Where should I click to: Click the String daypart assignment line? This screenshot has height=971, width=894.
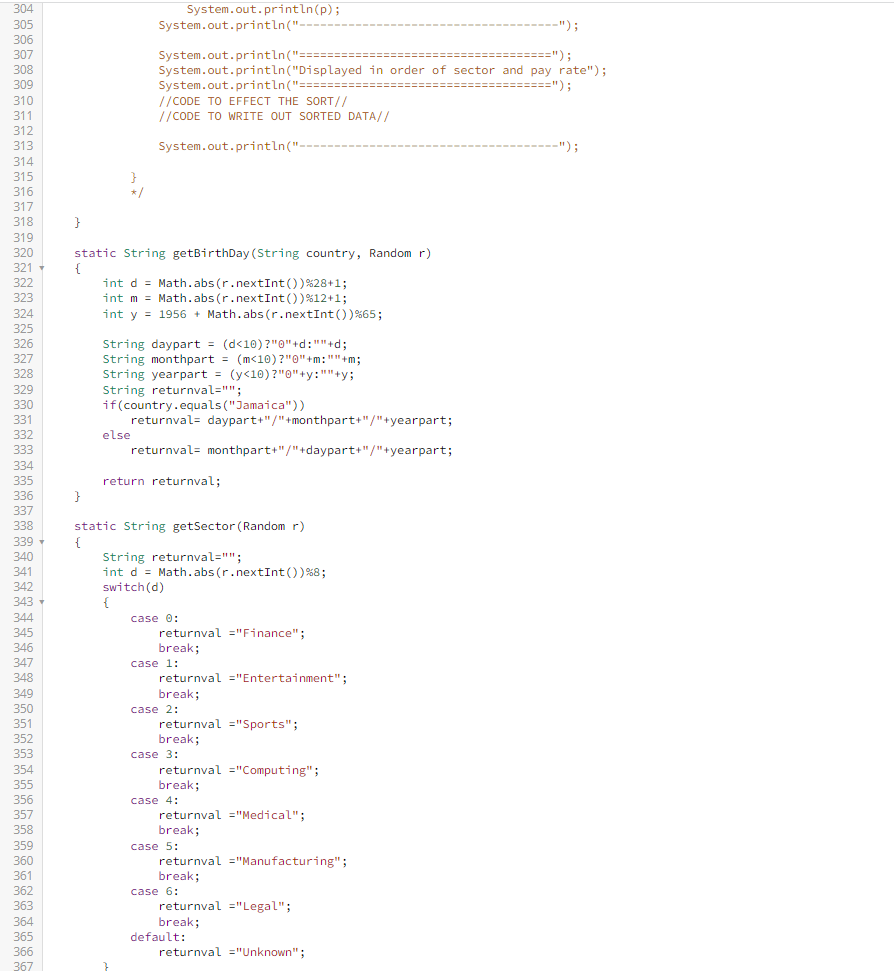pos(225,344)
